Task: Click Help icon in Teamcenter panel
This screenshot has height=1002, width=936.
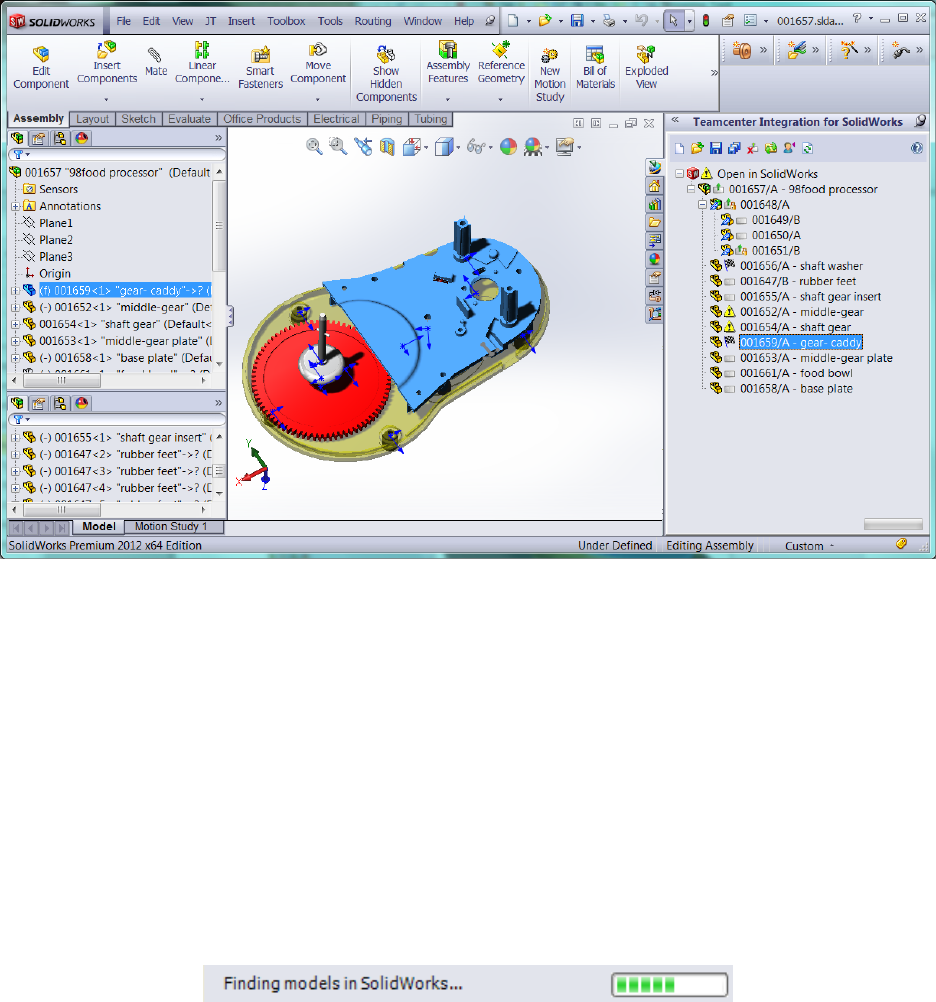Action: tap(917, 148)
